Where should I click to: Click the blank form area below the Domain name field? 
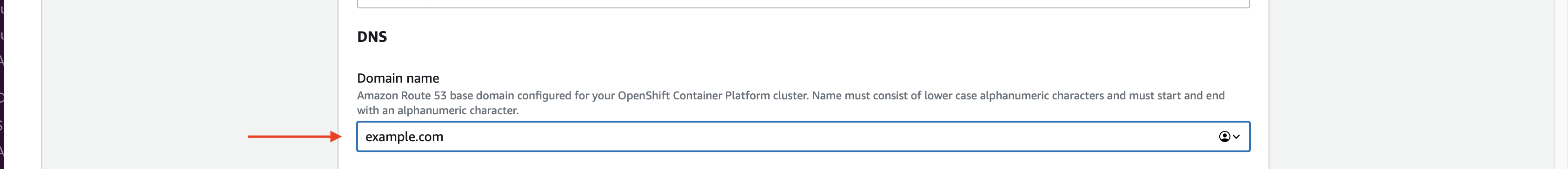pyautogui.click(x=803, y=161)
